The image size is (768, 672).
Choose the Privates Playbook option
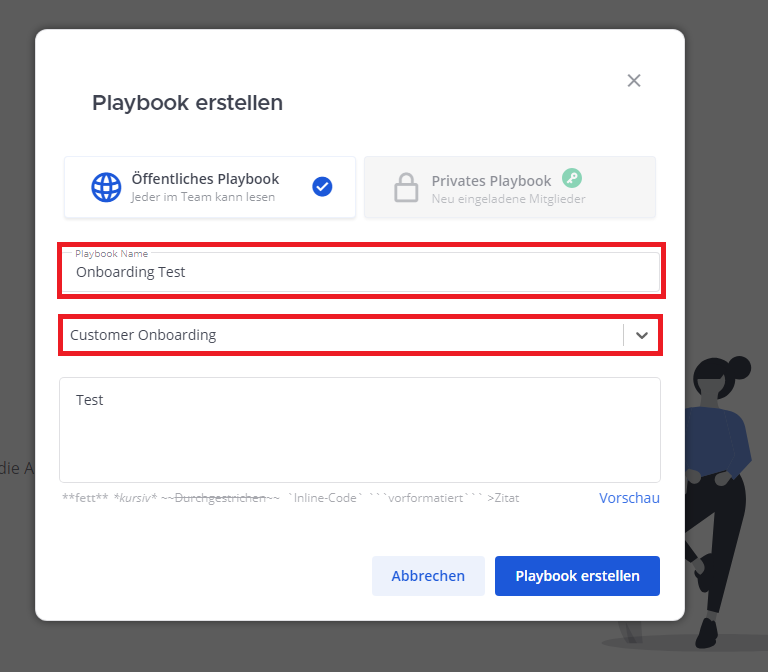click(x=491, y=181)
